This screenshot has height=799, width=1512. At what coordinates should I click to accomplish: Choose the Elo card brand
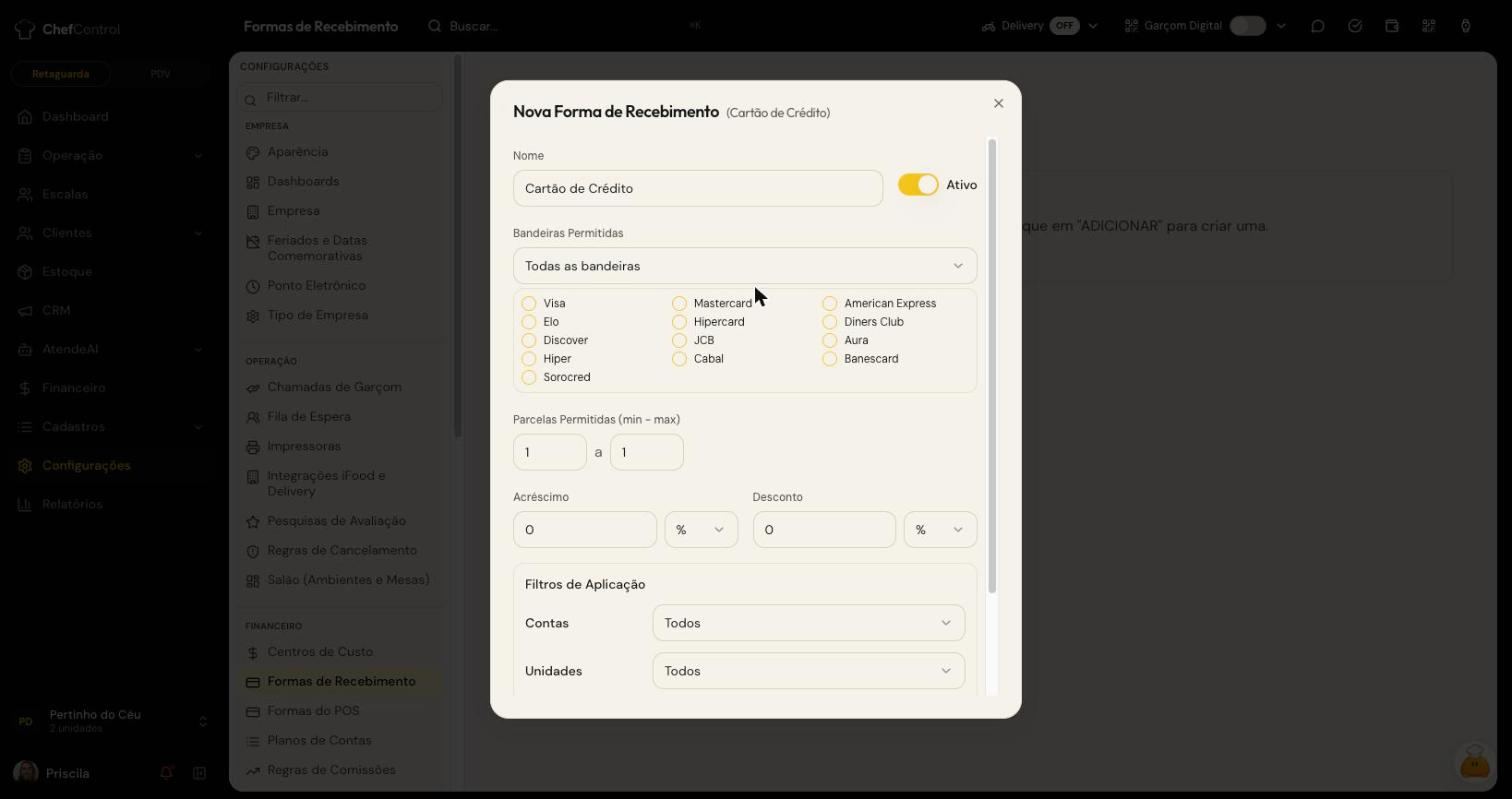coord(529,322)
